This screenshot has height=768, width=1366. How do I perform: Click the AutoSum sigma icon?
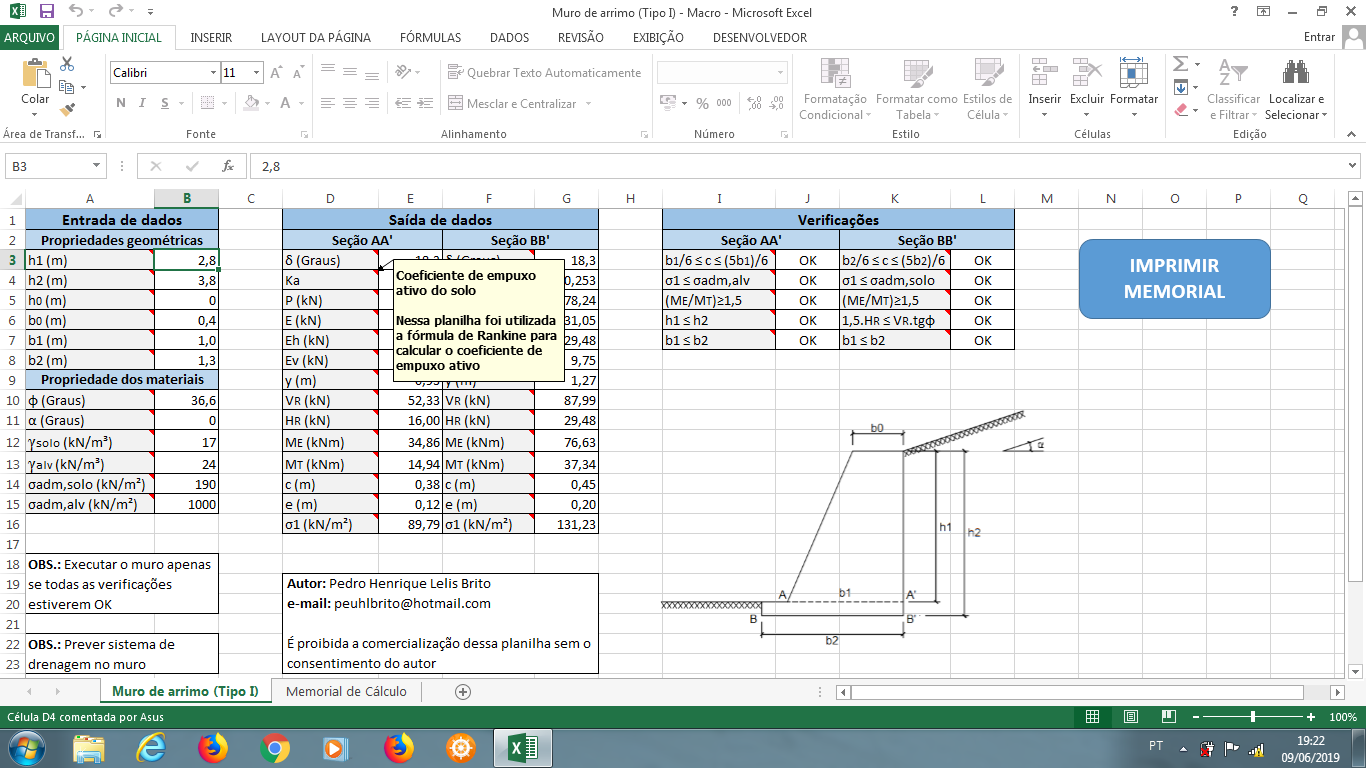(x=1180, y=64)
